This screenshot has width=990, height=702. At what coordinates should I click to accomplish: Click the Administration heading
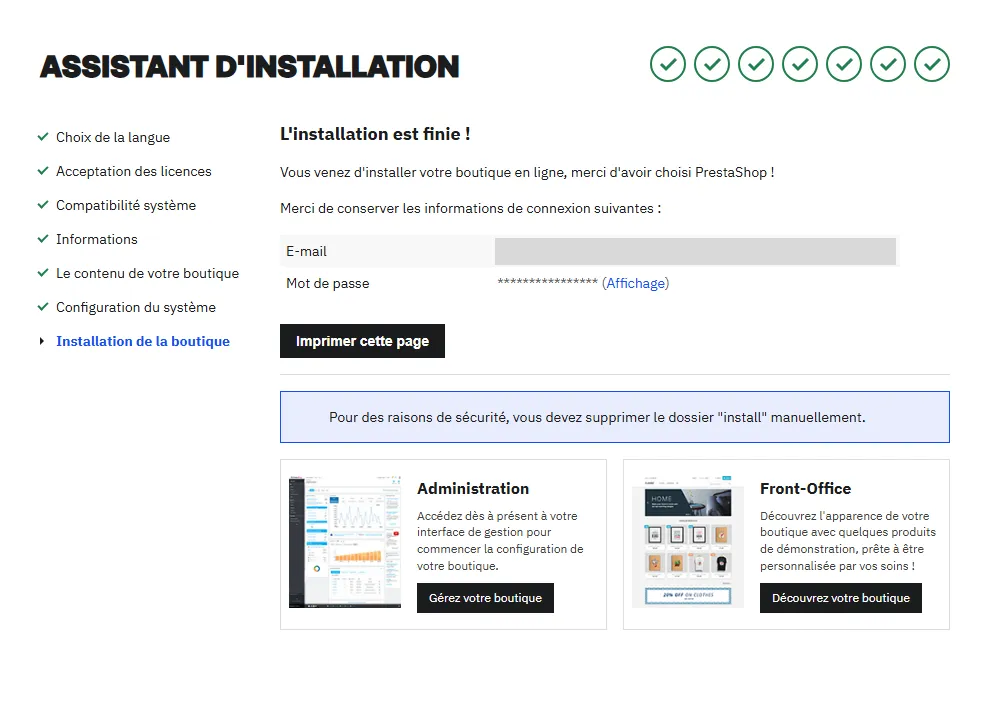pos(473,489)
